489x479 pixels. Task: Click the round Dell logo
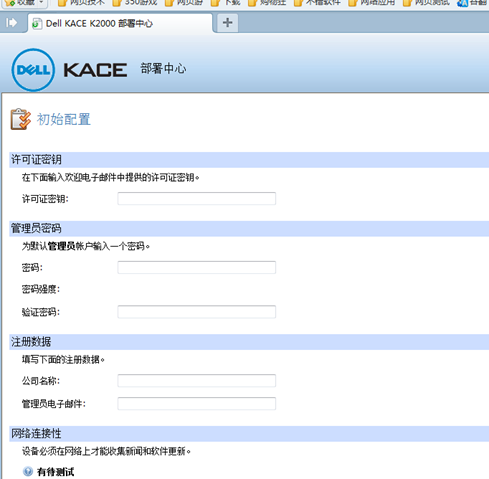click(33, 70)
